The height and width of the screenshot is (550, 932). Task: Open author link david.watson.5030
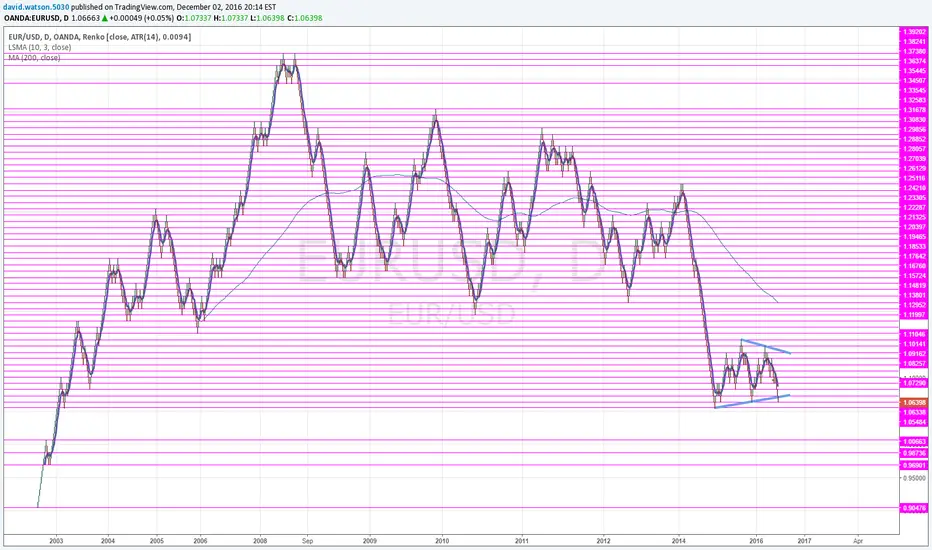(36, 7)
